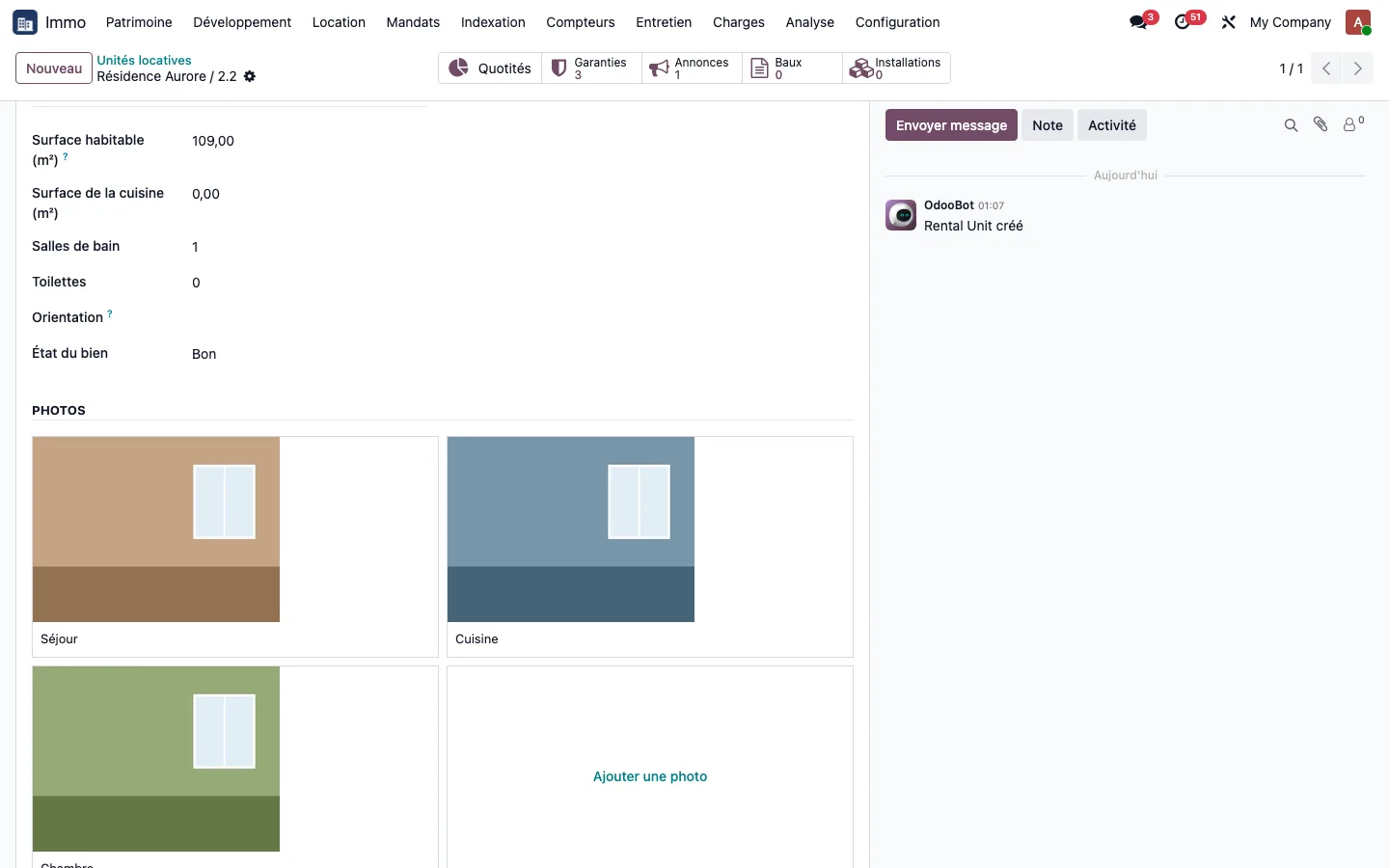The width and height of the screenshot is (1389, 868).
Task: Open the Charges menu
Action: tap(739, 22)
